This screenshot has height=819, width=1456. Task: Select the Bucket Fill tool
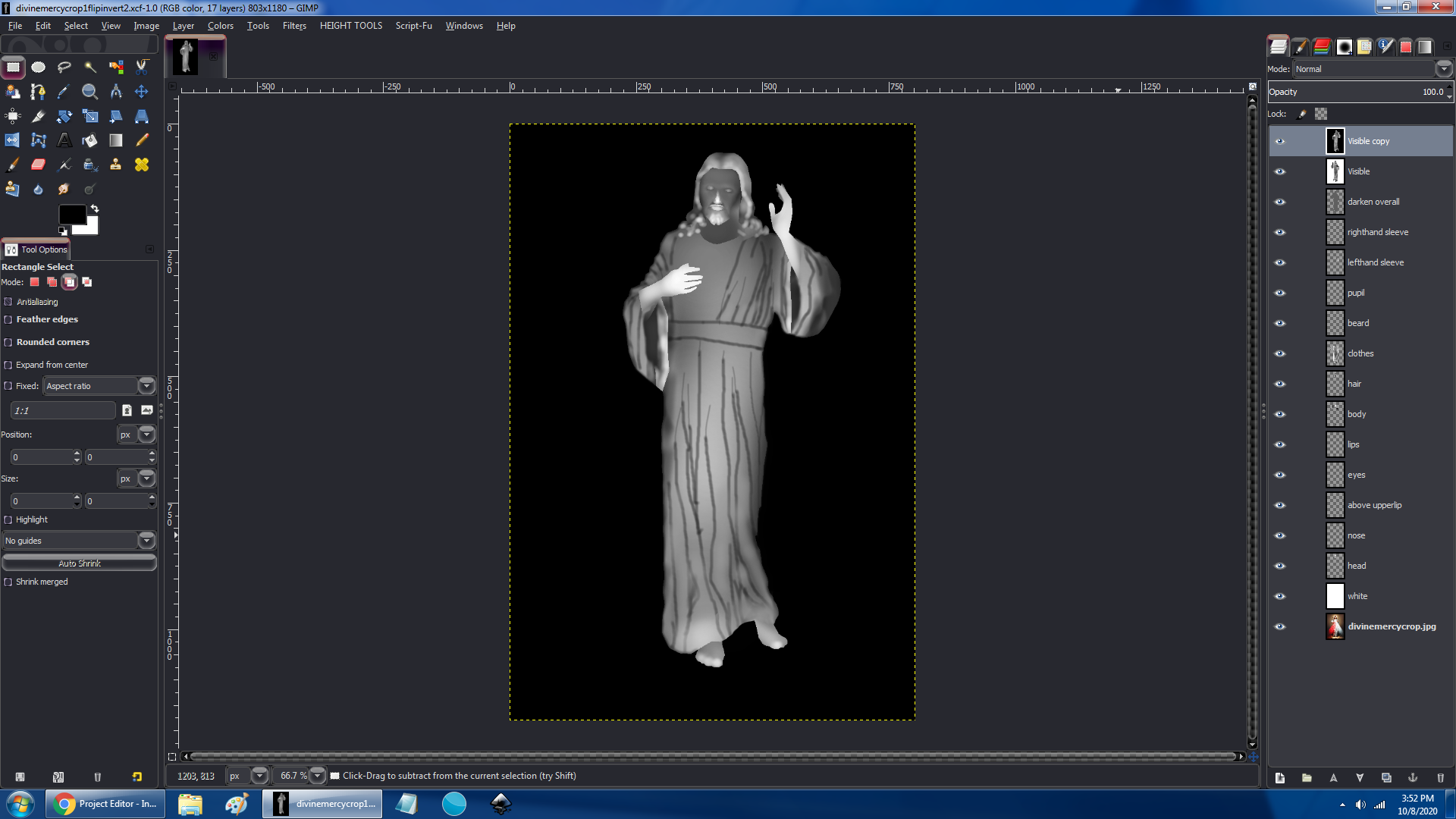tap(89, 140)
